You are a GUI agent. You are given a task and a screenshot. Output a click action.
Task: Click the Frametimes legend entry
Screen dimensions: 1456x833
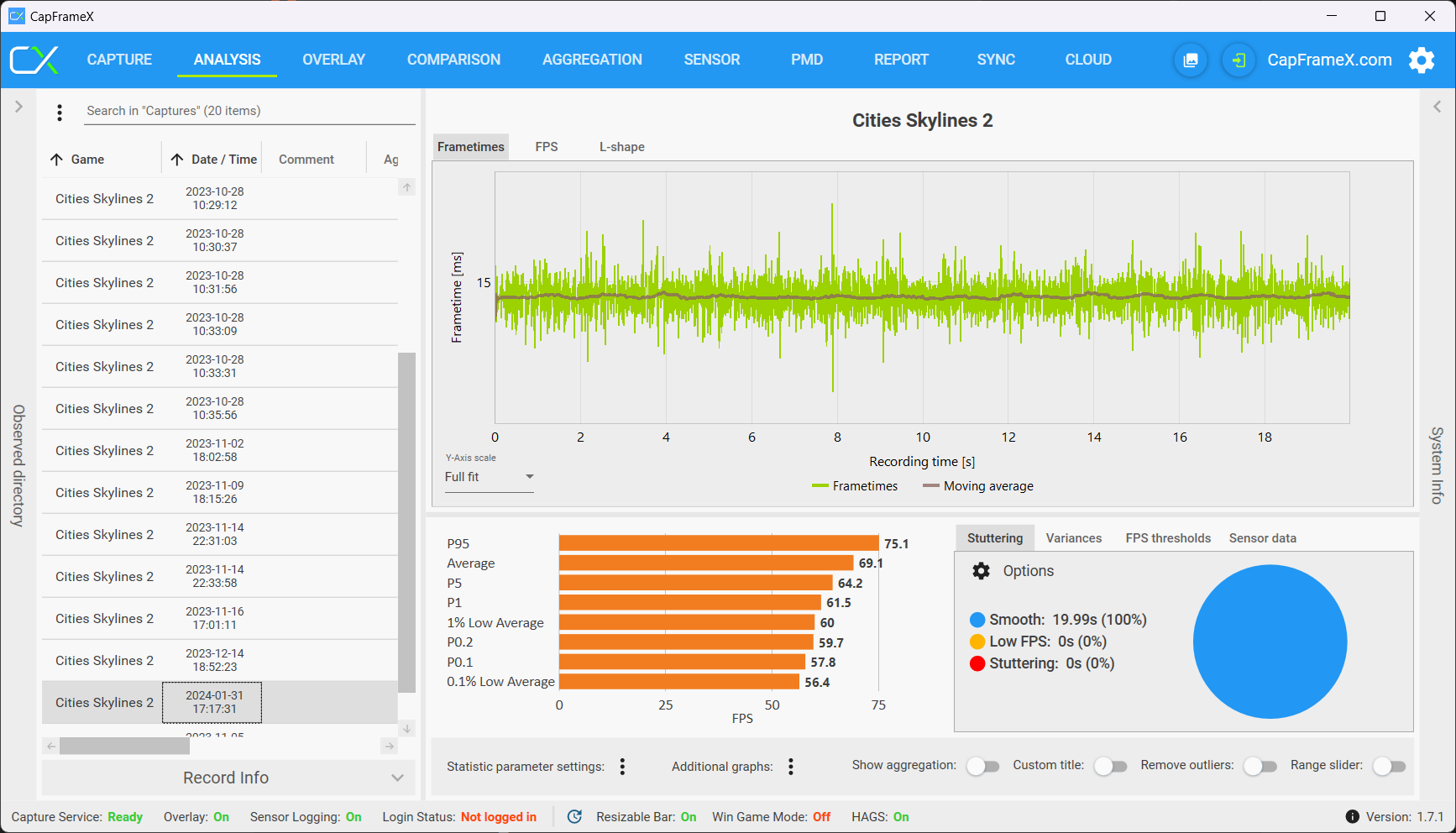[x=855, y=486]
